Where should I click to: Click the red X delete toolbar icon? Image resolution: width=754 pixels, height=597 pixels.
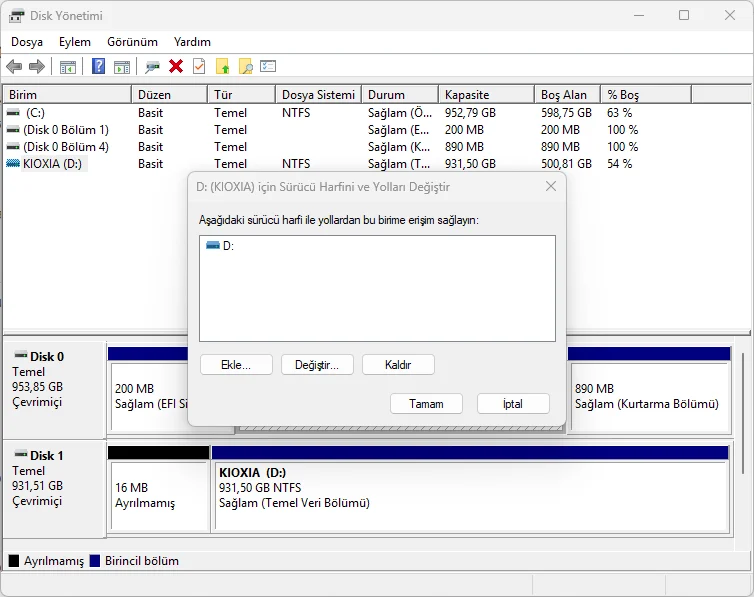[176, 66]
